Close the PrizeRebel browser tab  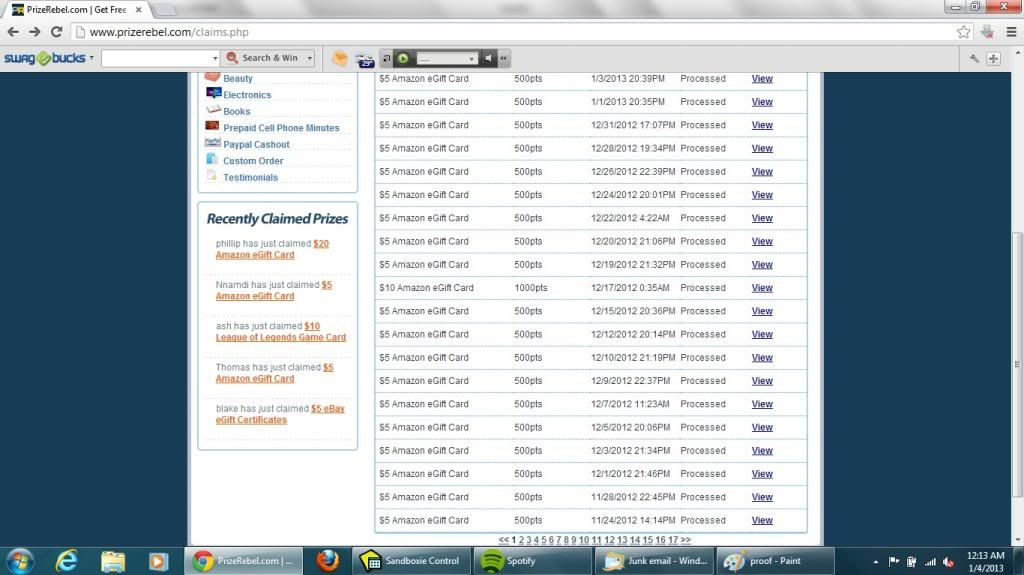point(138,10)
